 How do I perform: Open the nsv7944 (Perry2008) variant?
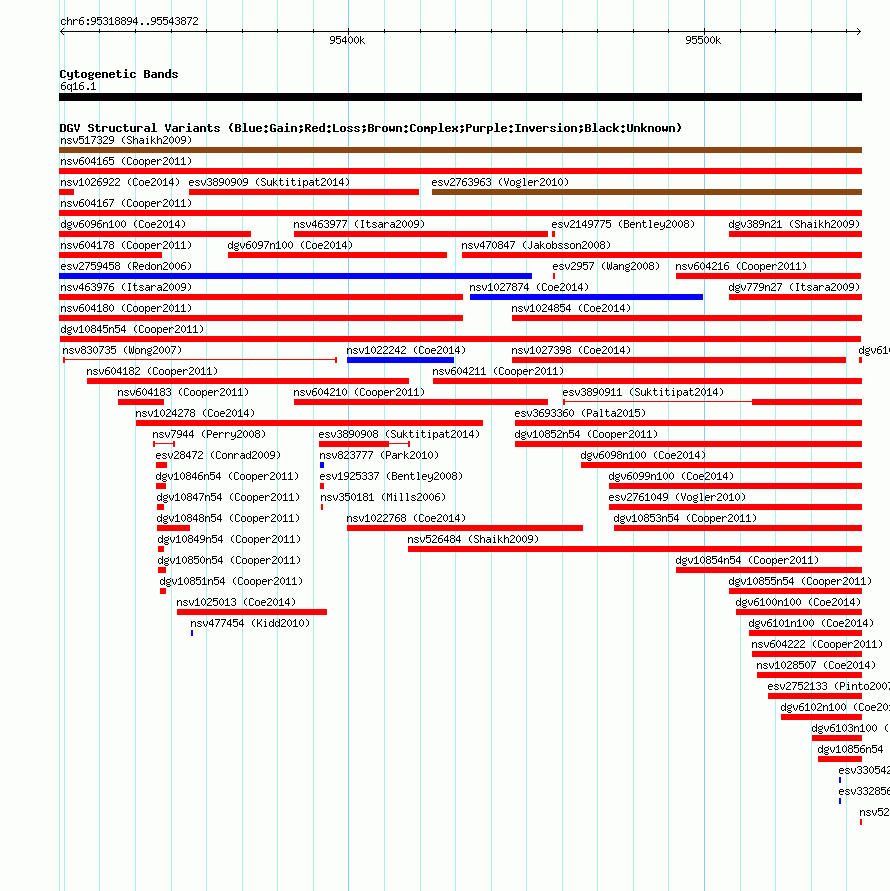tap(209, 435)
